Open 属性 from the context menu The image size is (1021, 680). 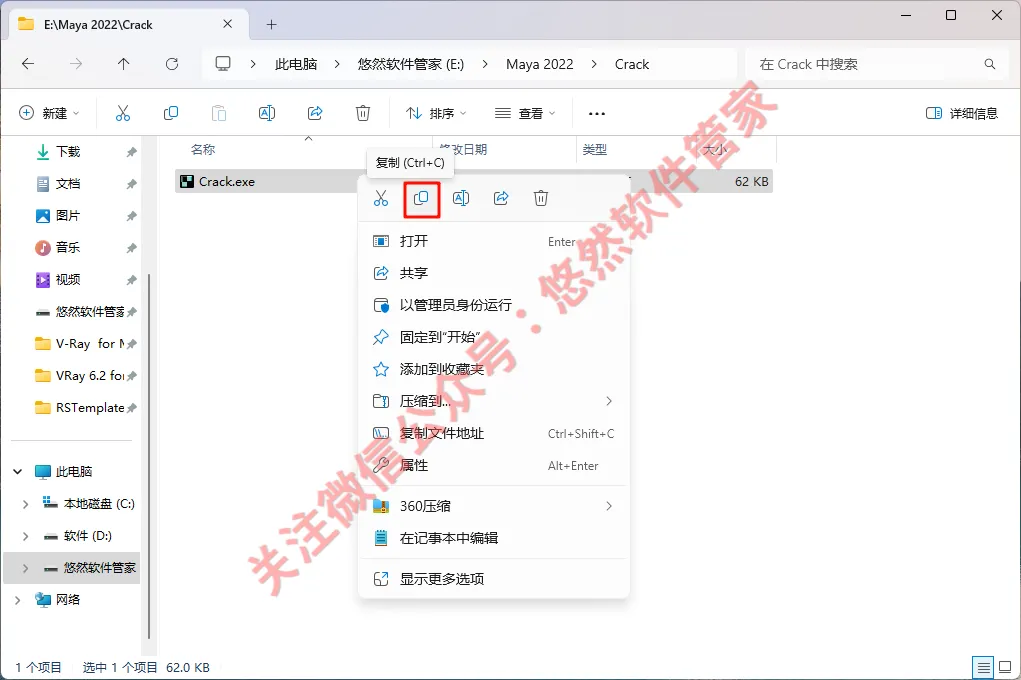pos(494,465)
